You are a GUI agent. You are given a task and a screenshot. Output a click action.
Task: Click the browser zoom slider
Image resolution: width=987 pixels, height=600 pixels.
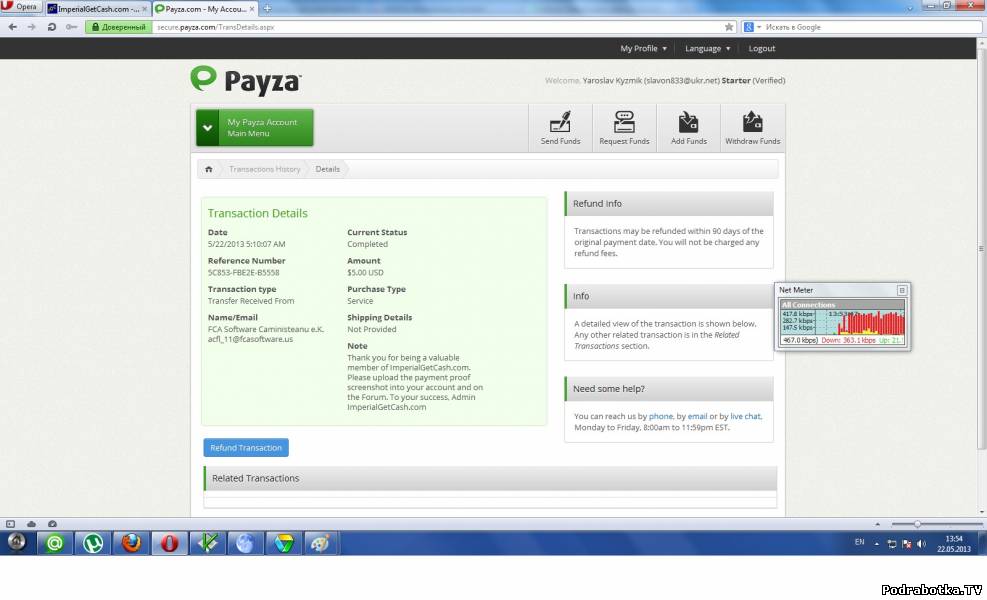917,524
